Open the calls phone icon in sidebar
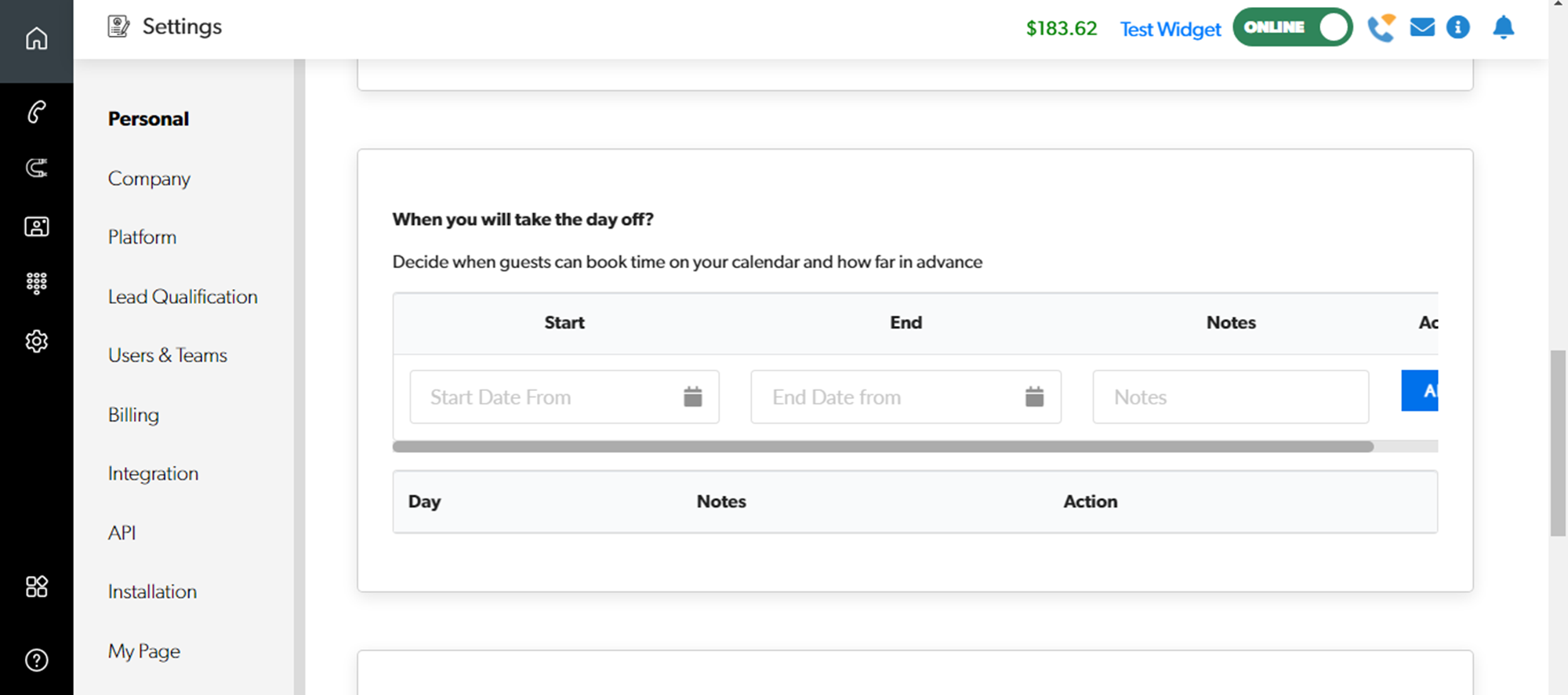This screenshot has width=1568, height=695. tap(36, 112)
